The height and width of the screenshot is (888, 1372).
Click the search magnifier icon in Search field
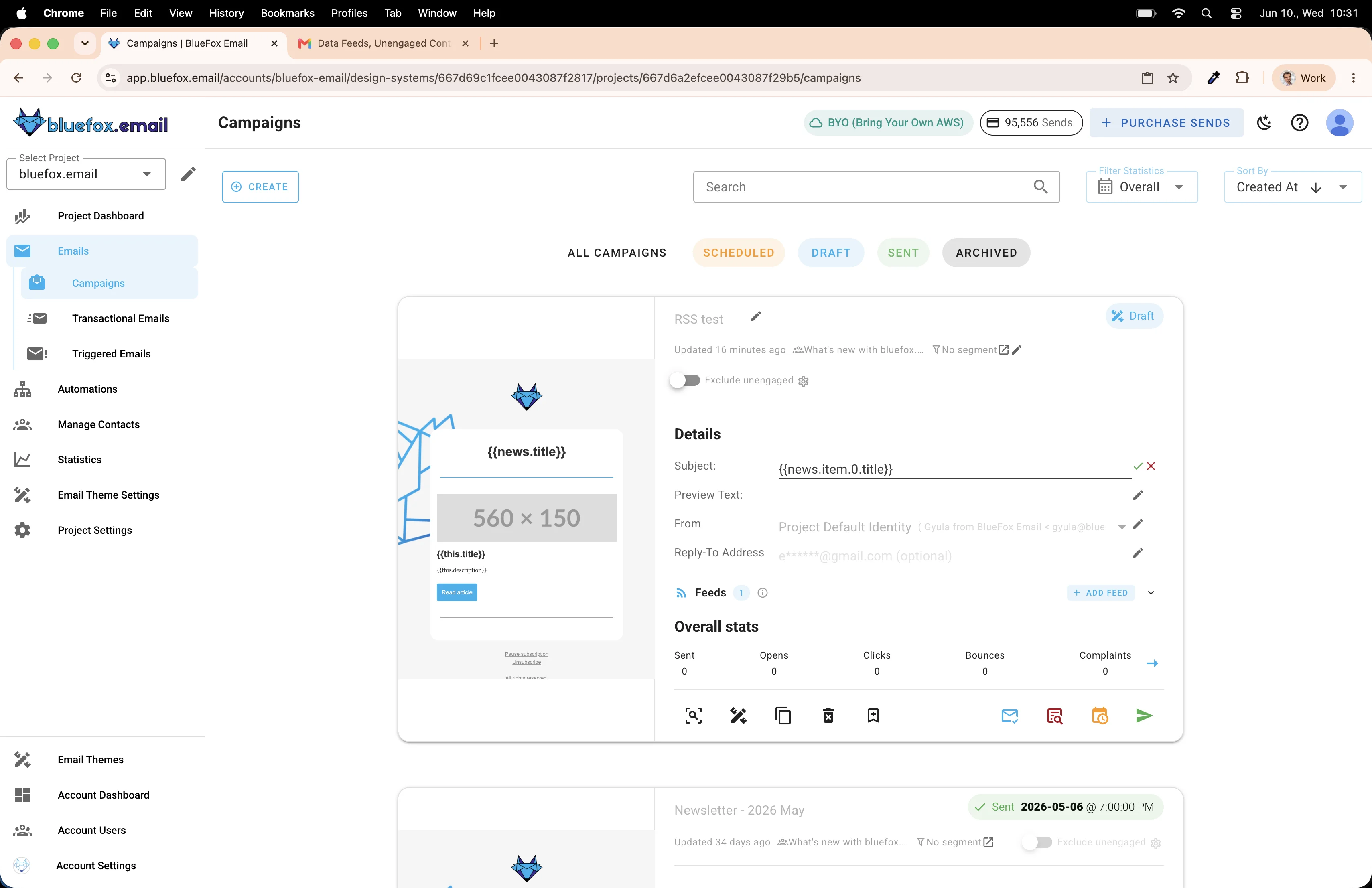(1041, 187)
